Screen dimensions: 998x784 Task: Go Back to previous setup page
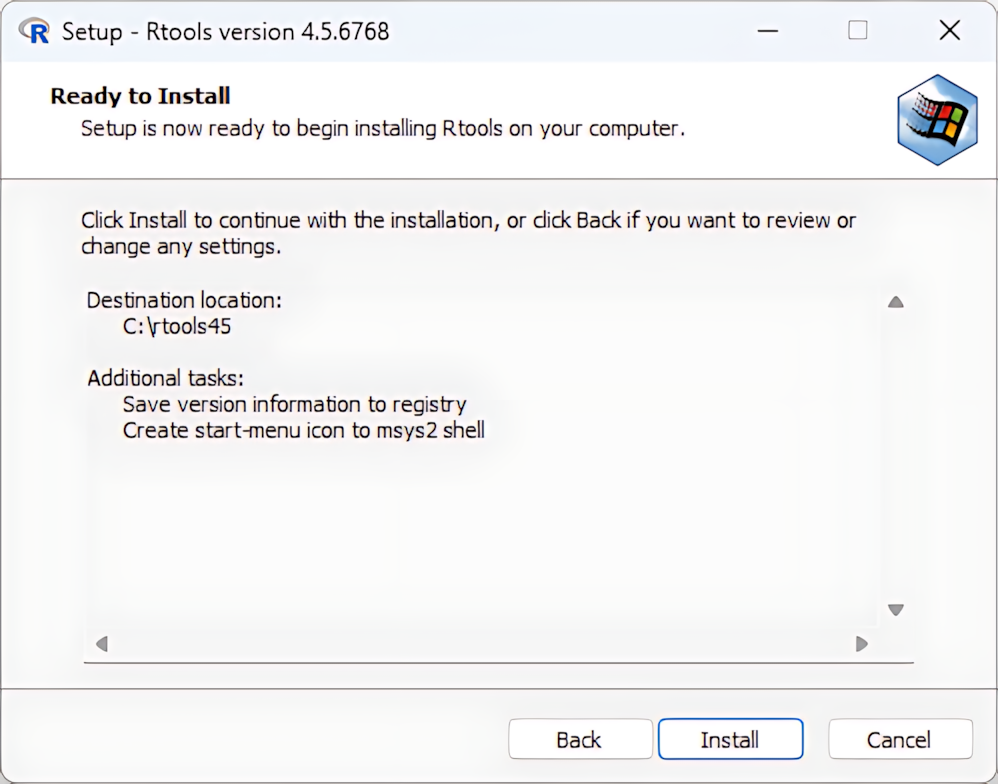(579, 740)
